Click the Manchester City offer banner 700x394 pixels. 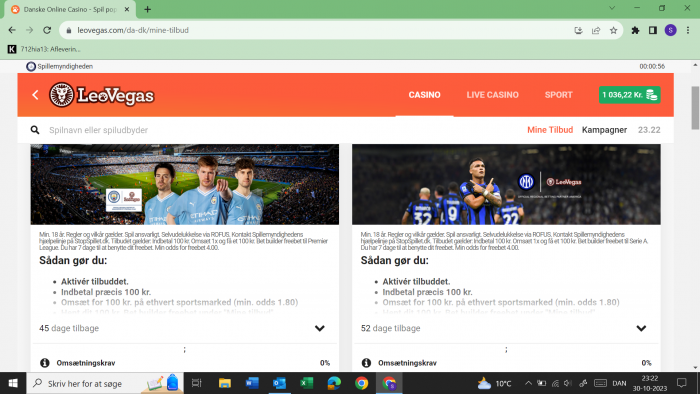pos(185,184)
